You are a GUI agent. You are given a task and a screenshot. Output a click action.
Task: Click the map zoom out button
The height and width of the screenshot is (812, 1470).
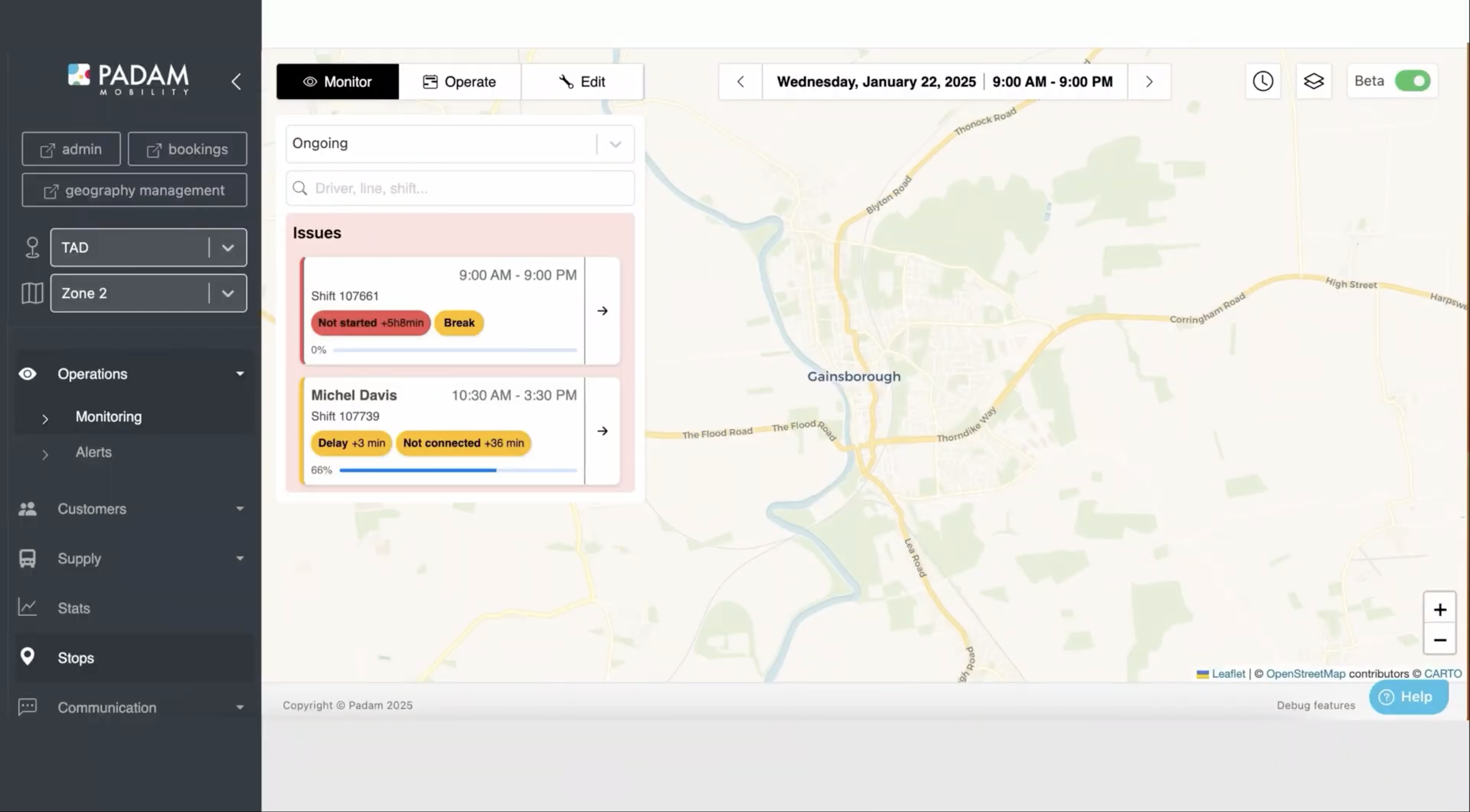[1439, 640]
